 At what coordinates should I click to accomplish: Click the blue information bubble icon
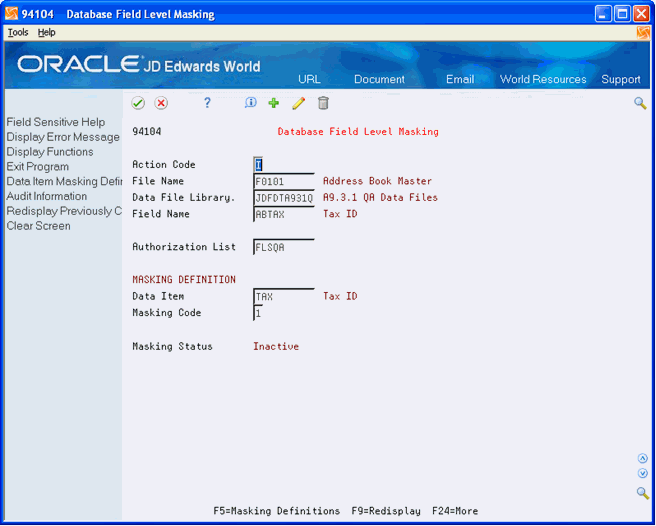click(x=250, y=103)
